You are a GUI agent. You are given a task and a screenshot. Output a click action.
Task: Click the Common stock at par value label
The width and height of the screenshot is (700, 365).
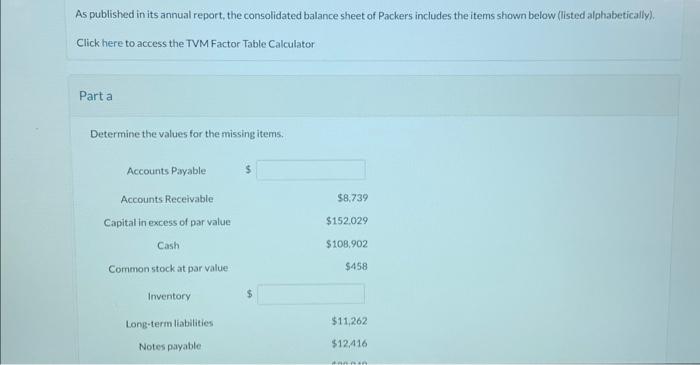tap(168, 269)
